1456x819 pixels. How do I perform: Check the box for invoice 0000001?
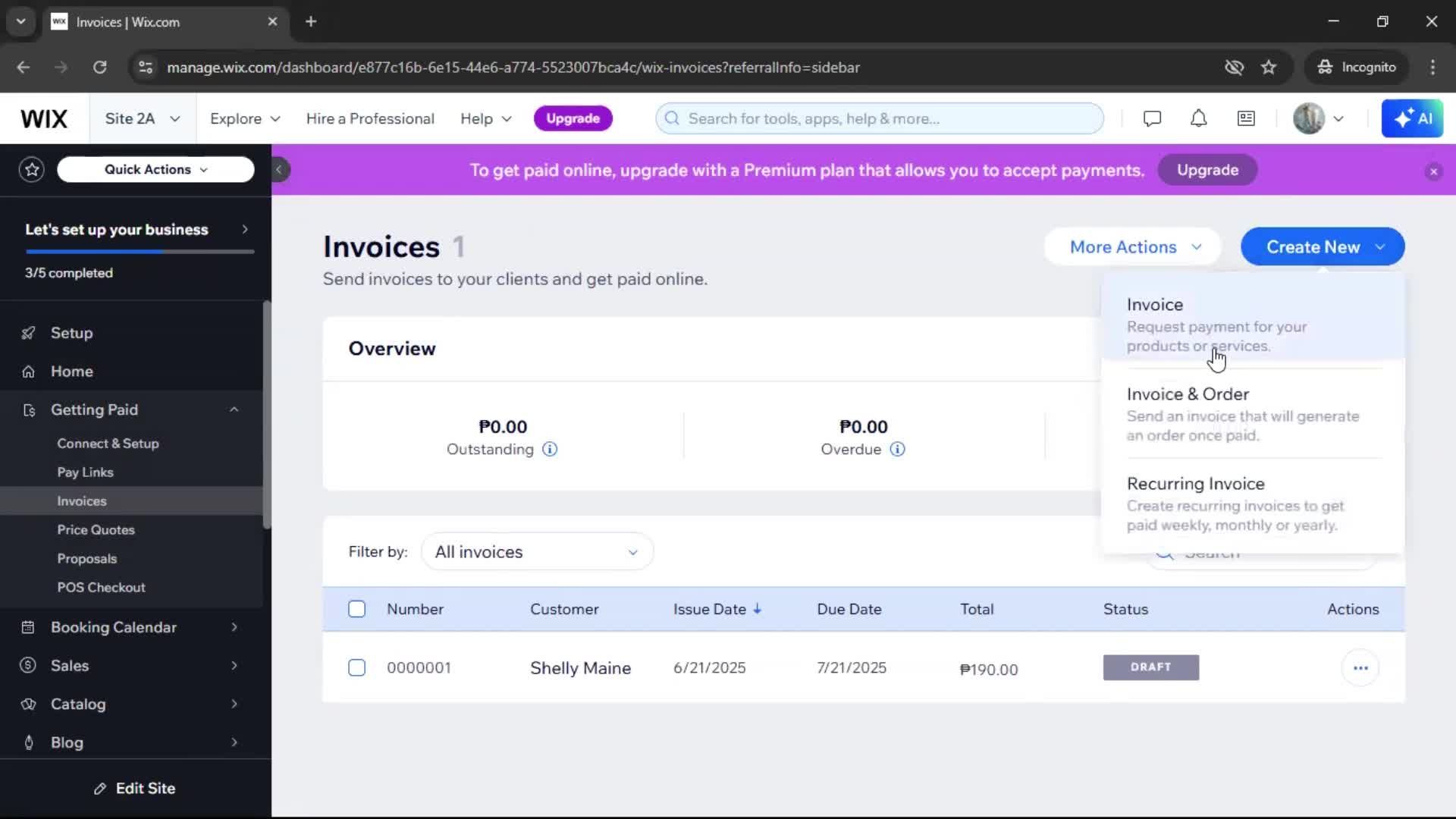(x=356, y=667)
